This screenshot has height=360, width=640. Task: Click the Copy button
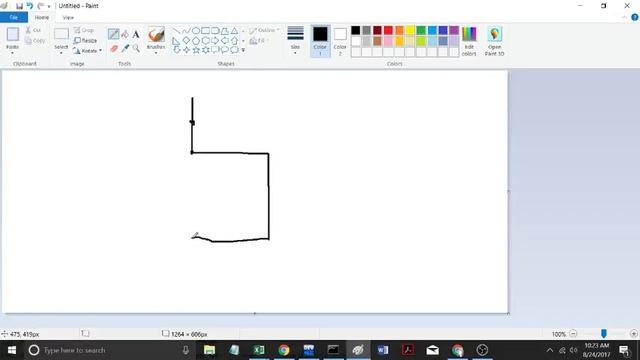click(35, 40)
